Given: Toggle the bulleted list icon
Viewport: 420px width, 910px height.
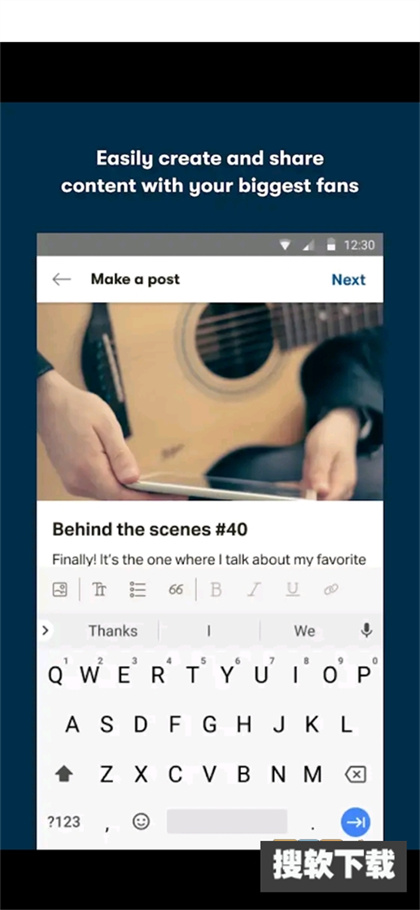Looking at the screenshot, I should click(138, 590).
